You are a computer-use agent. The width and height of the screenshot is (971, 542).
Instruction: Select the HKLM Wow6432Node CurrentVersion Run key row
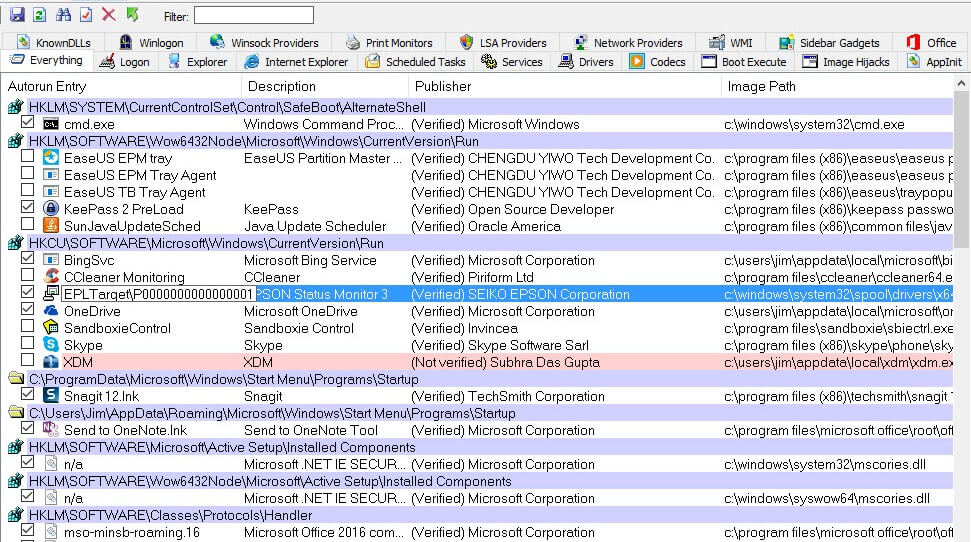(x=479, y=141)
